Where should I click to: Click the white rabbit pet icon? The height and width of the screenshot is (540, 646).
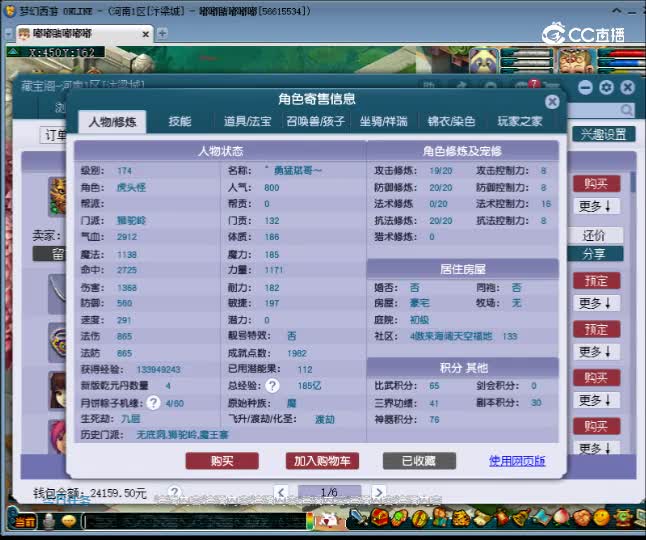330,520
